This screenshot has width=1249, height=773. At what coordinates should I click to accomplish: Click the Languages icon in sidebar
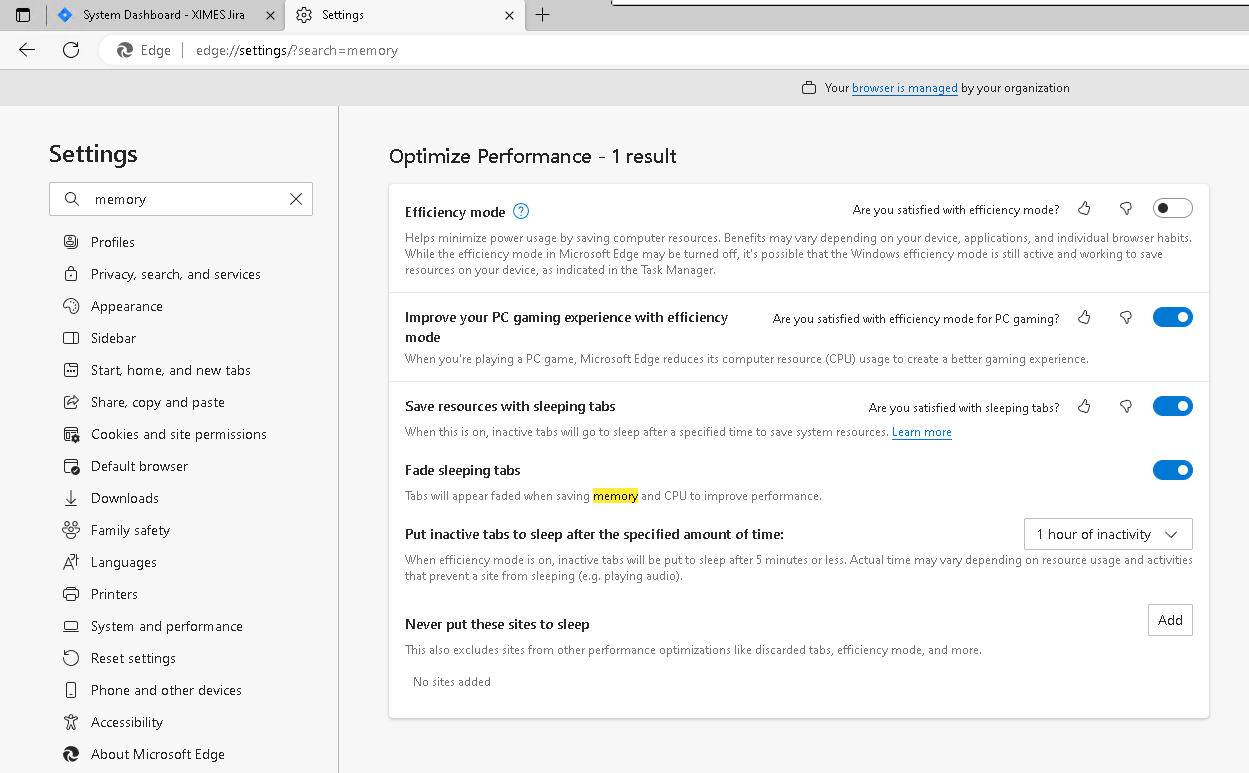click(71, 562)
